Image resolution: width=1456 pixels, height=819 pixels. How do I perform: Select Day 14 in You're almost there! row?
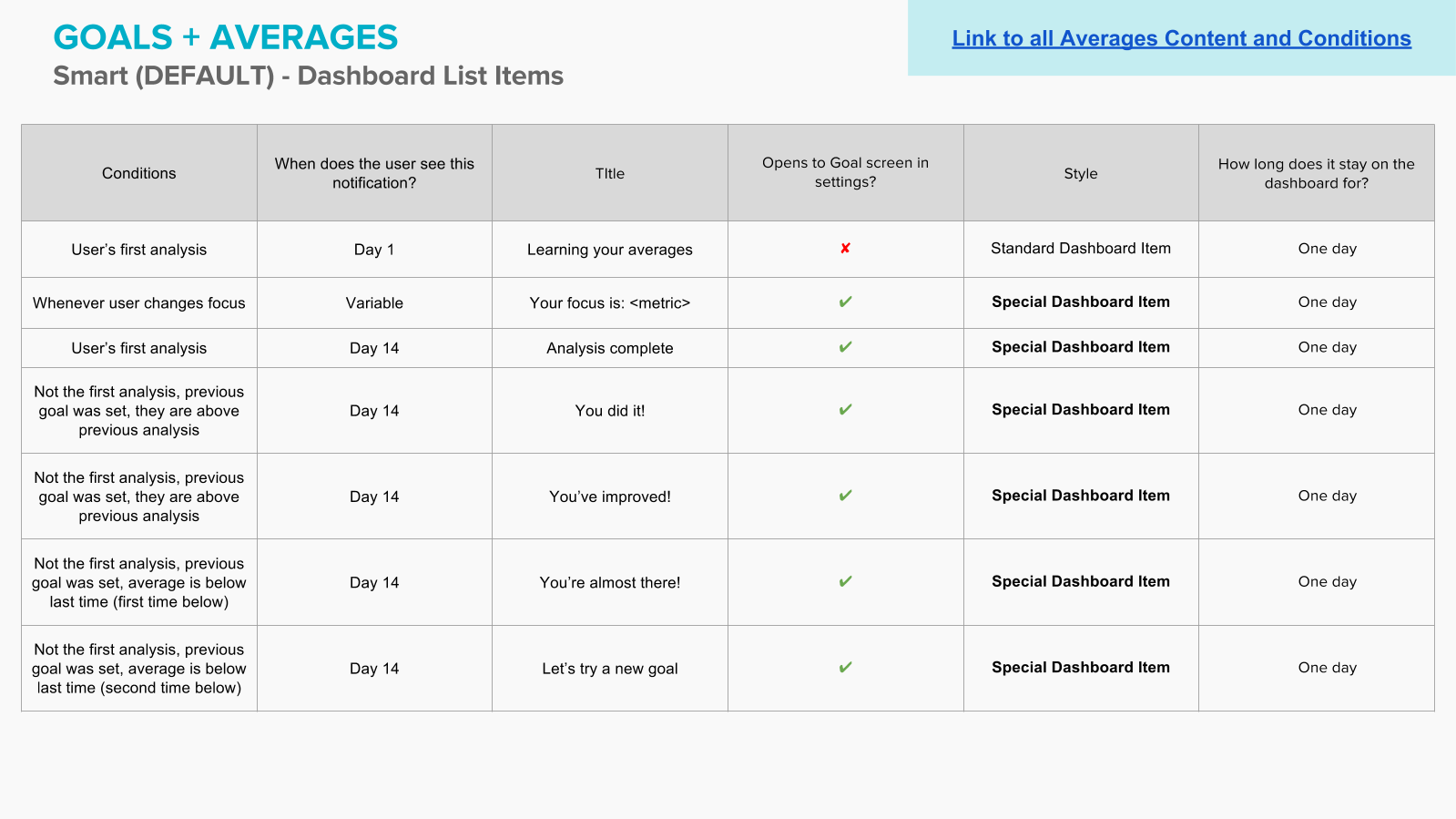click(374, 582)
